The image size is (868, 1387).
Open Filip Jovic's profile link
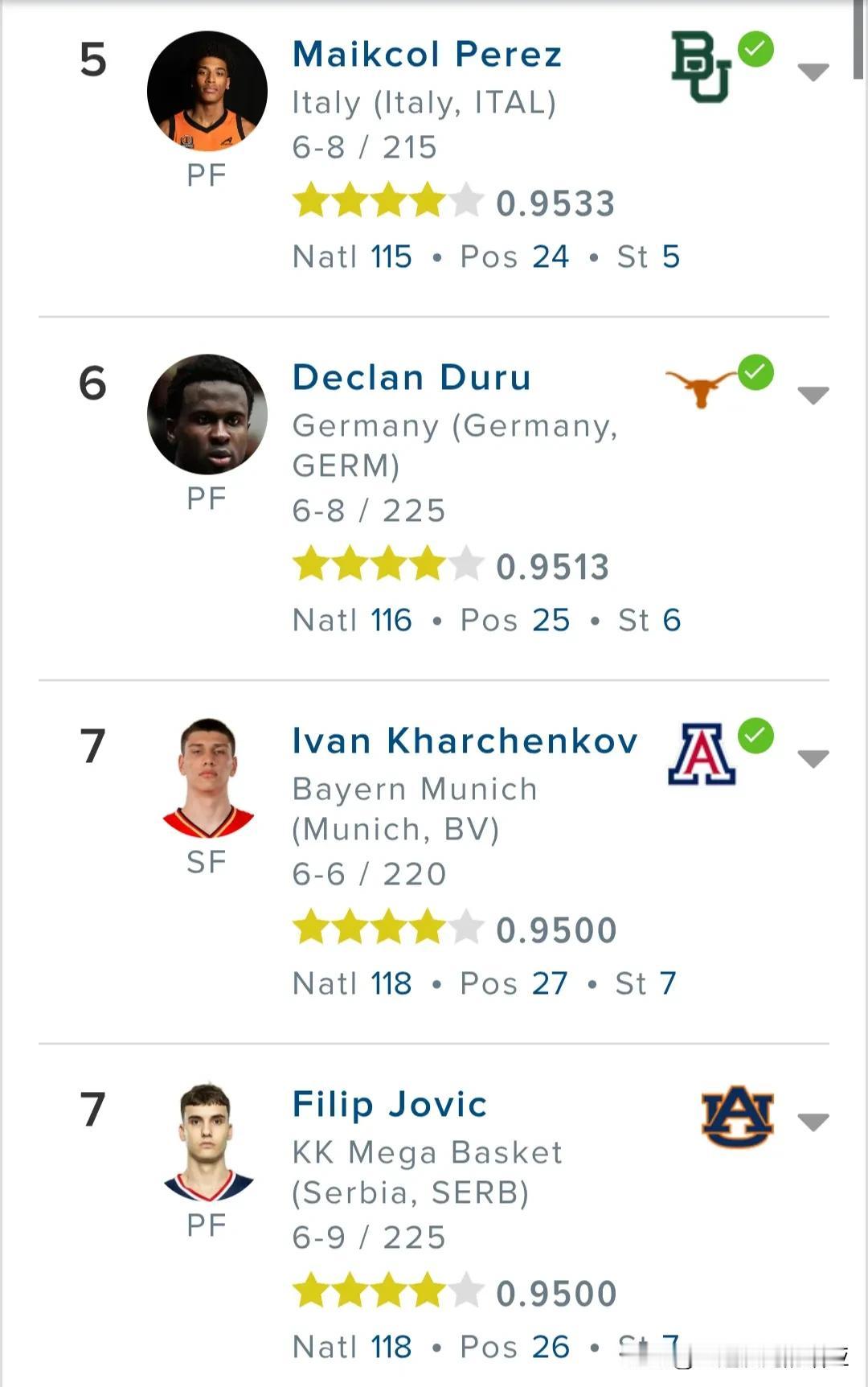[390, 1105]
